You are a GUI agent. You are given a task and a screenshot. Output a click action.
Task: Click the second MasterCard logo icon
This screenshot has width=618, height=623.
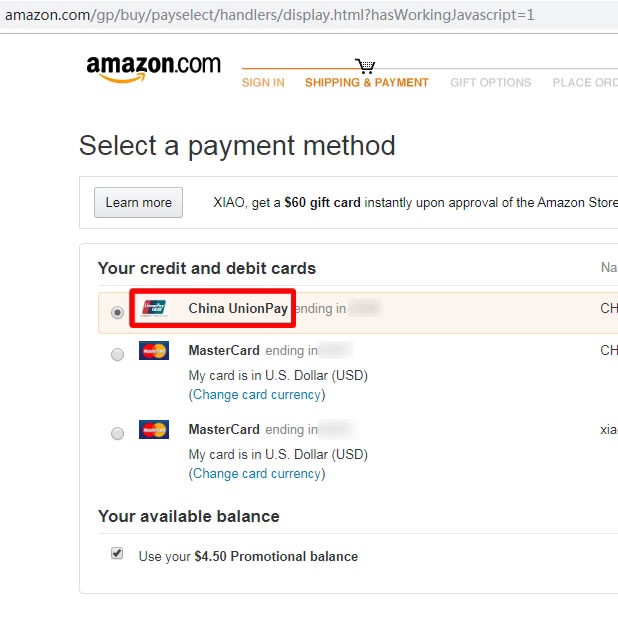pos(154,430)
